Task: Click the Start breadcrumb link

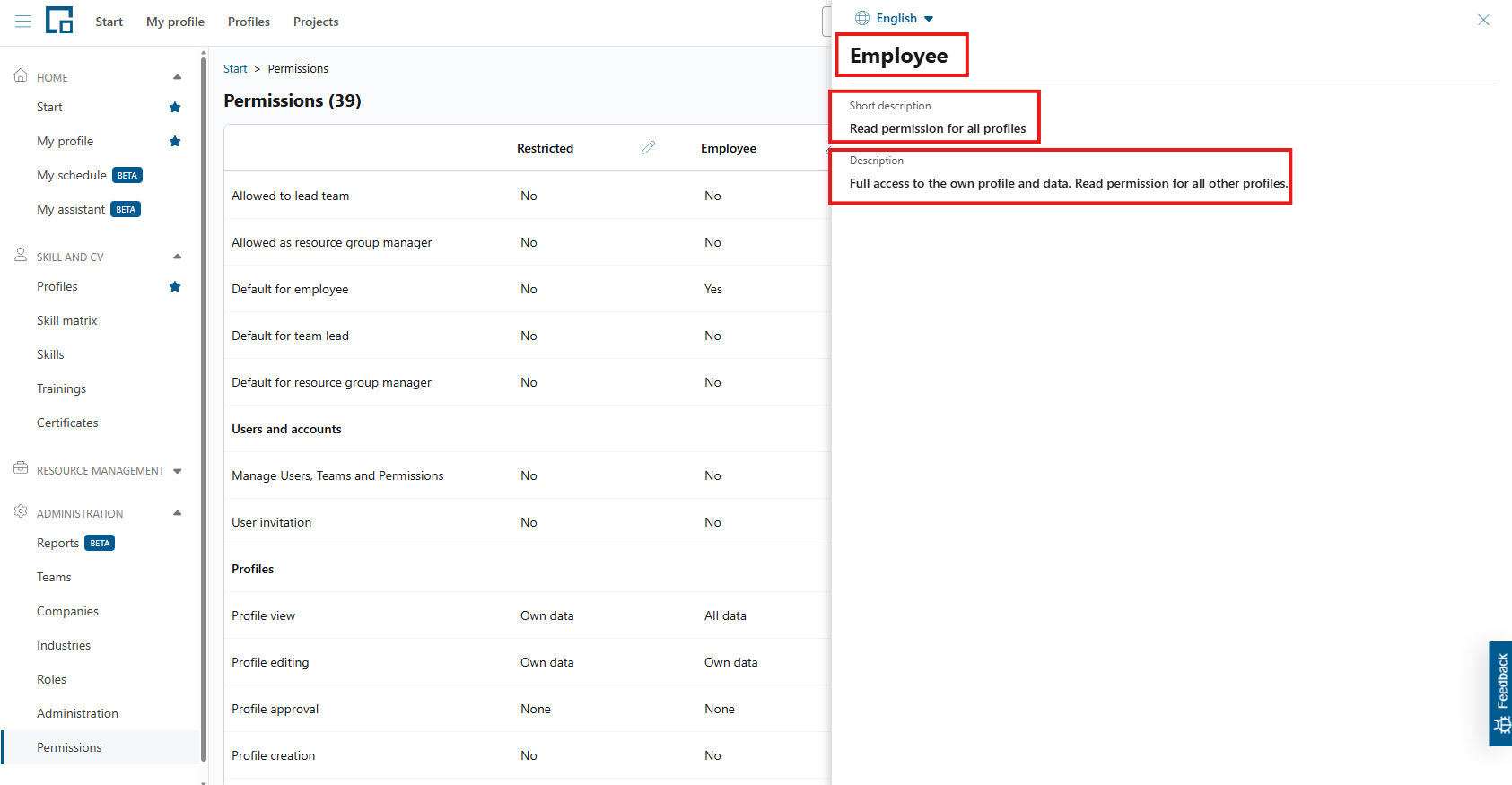Action: tap(235, 69)
